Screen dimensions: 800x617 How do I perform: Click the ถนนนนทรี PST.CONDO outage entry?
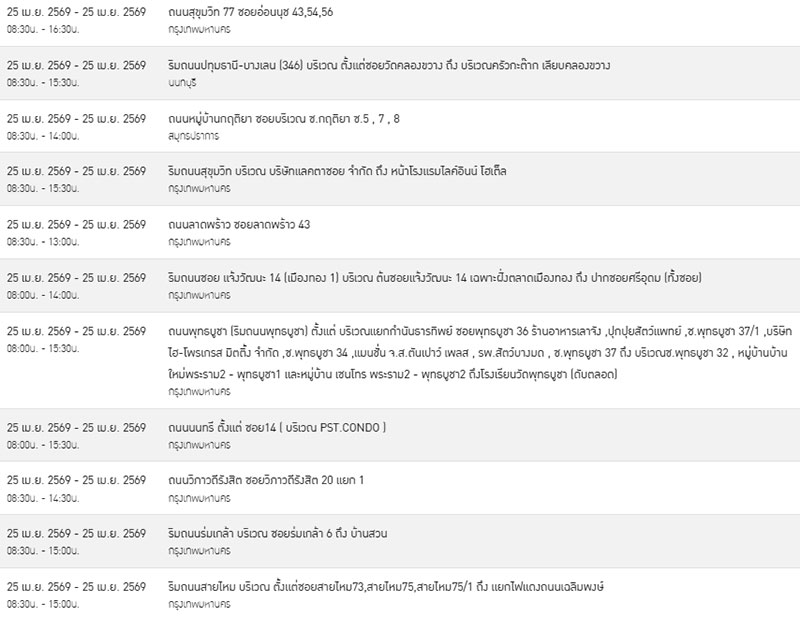click(x=277, y=427)
